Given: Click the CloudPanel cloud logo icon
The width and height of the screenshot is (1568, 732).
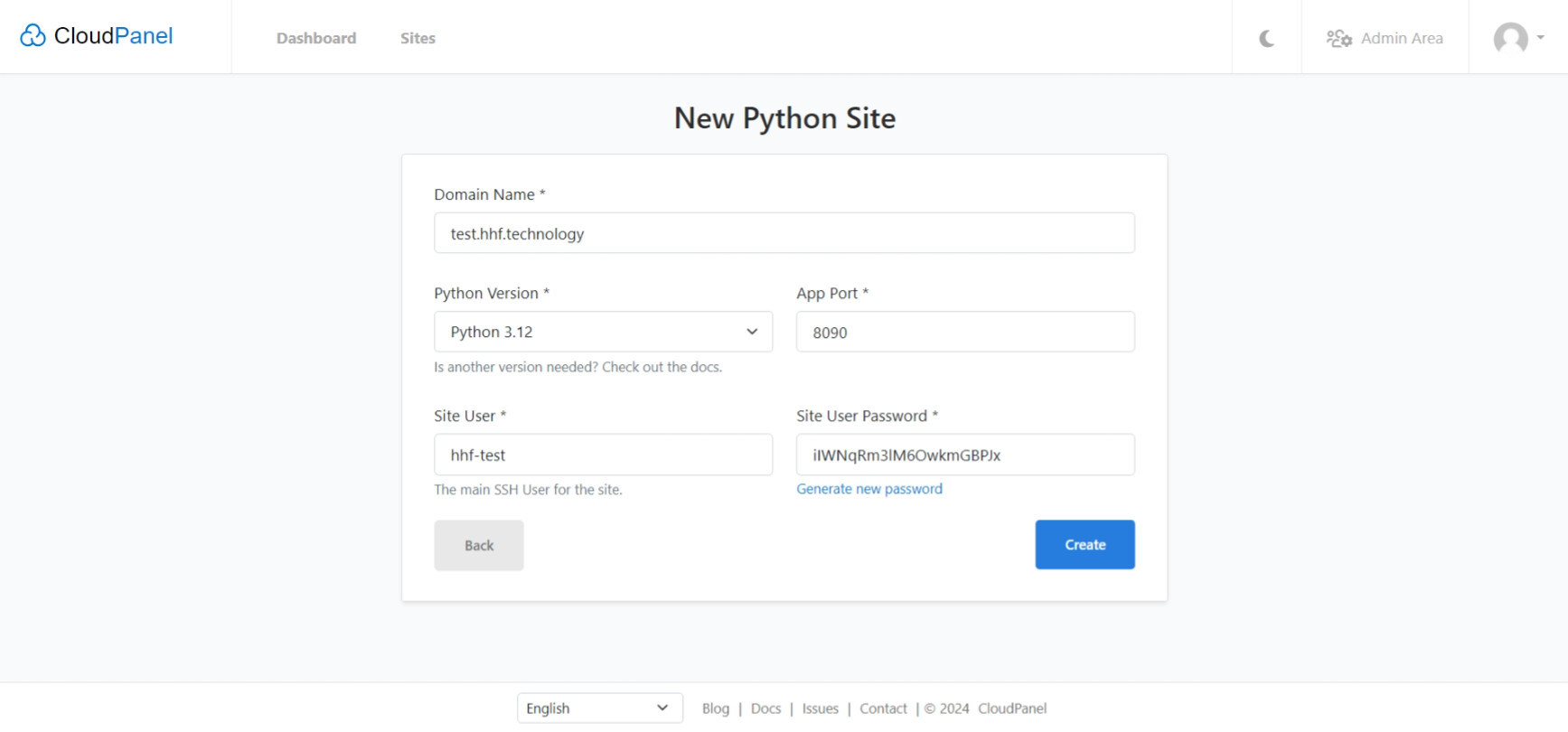Looking at the screenshot, I should coord(33,35).
